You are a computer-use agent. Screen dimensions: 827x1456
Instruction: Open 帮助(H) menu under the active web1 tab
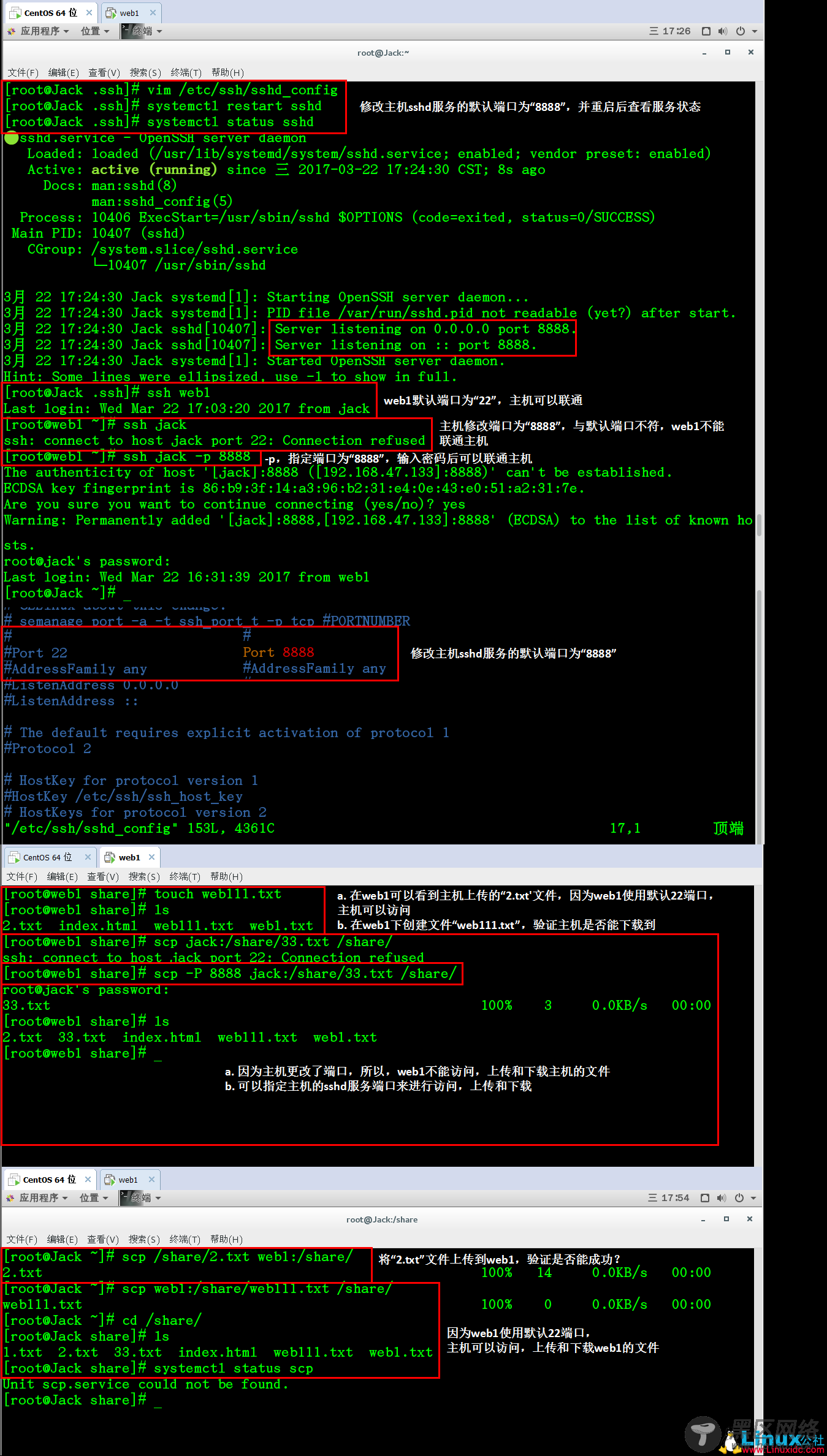click(226, 877)
